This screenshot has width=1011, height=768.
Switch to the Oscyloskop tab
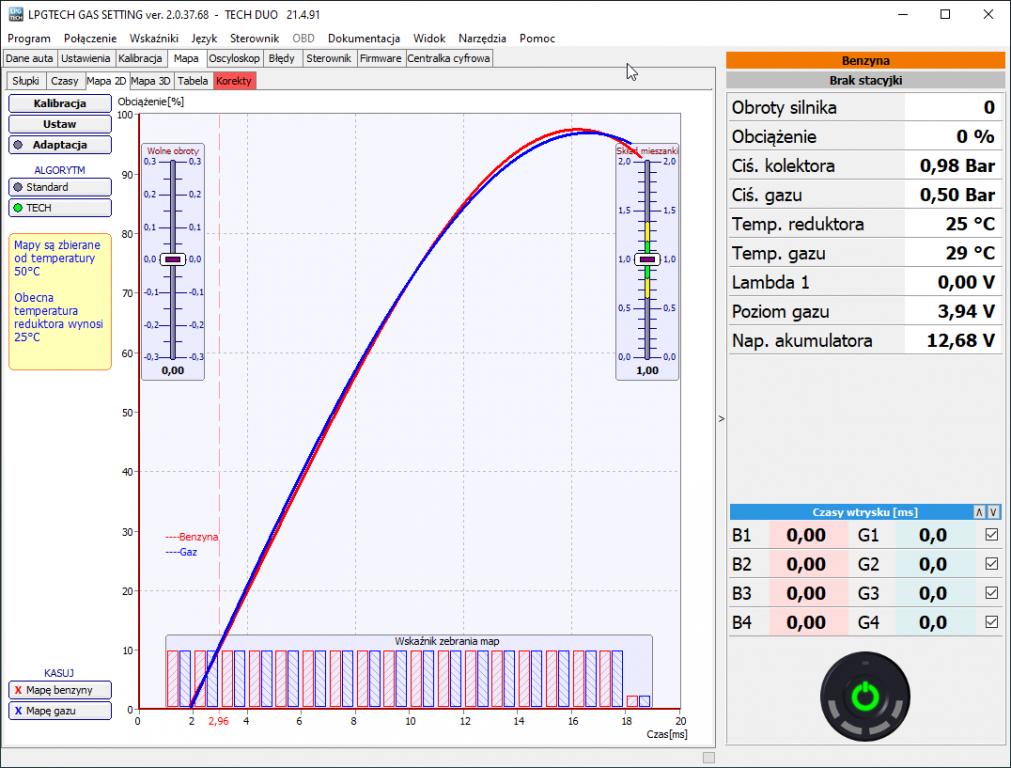234,58
